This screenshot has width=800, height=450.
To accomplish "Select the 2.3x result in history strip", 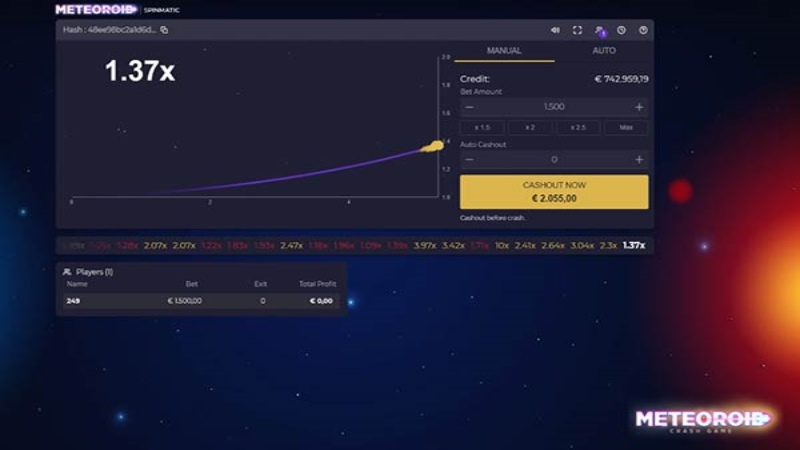I will tap(608, 245).
